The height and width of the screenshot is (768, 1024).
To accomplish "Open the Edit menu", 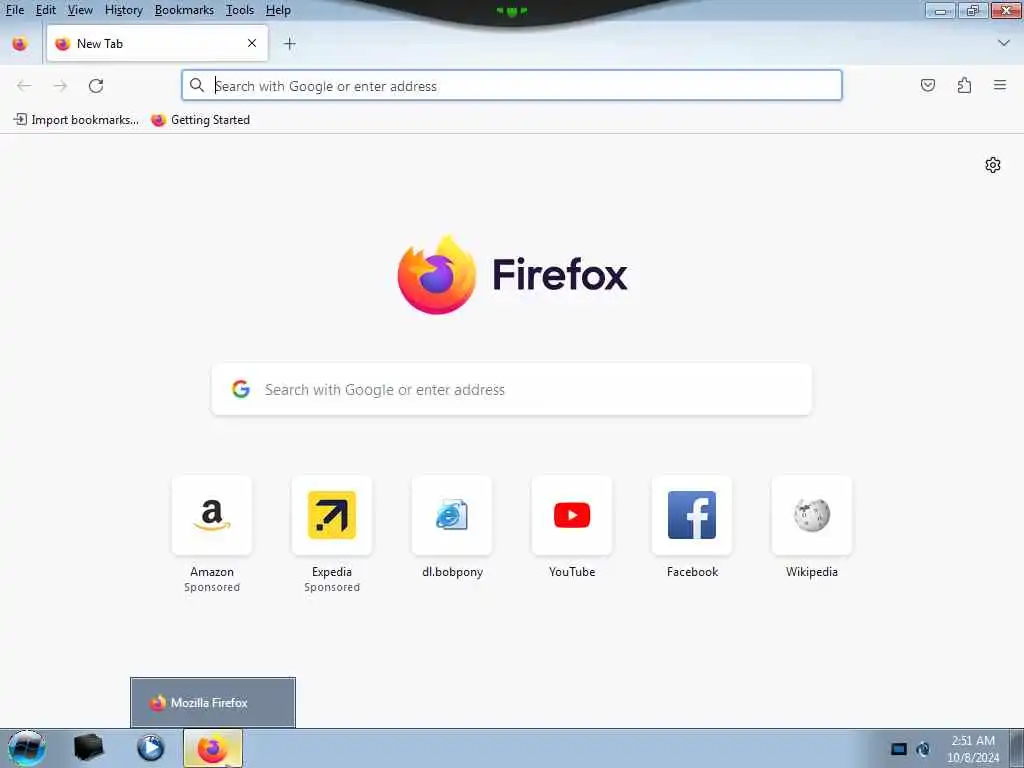I will click(46, 10).
